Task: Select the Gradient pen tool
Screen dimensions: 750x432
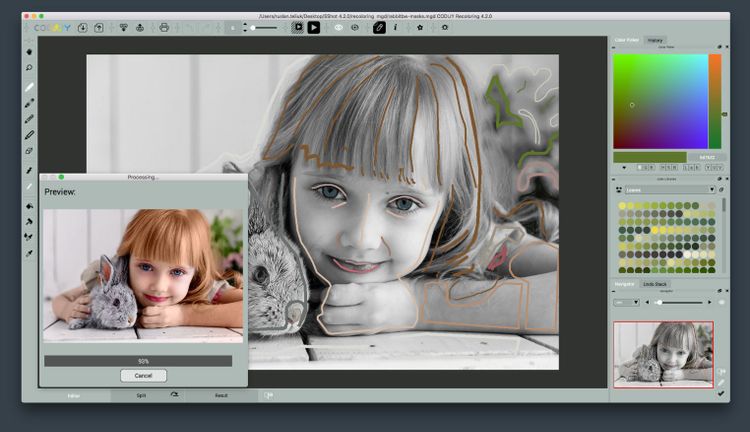Action: (x=29, y=103)
